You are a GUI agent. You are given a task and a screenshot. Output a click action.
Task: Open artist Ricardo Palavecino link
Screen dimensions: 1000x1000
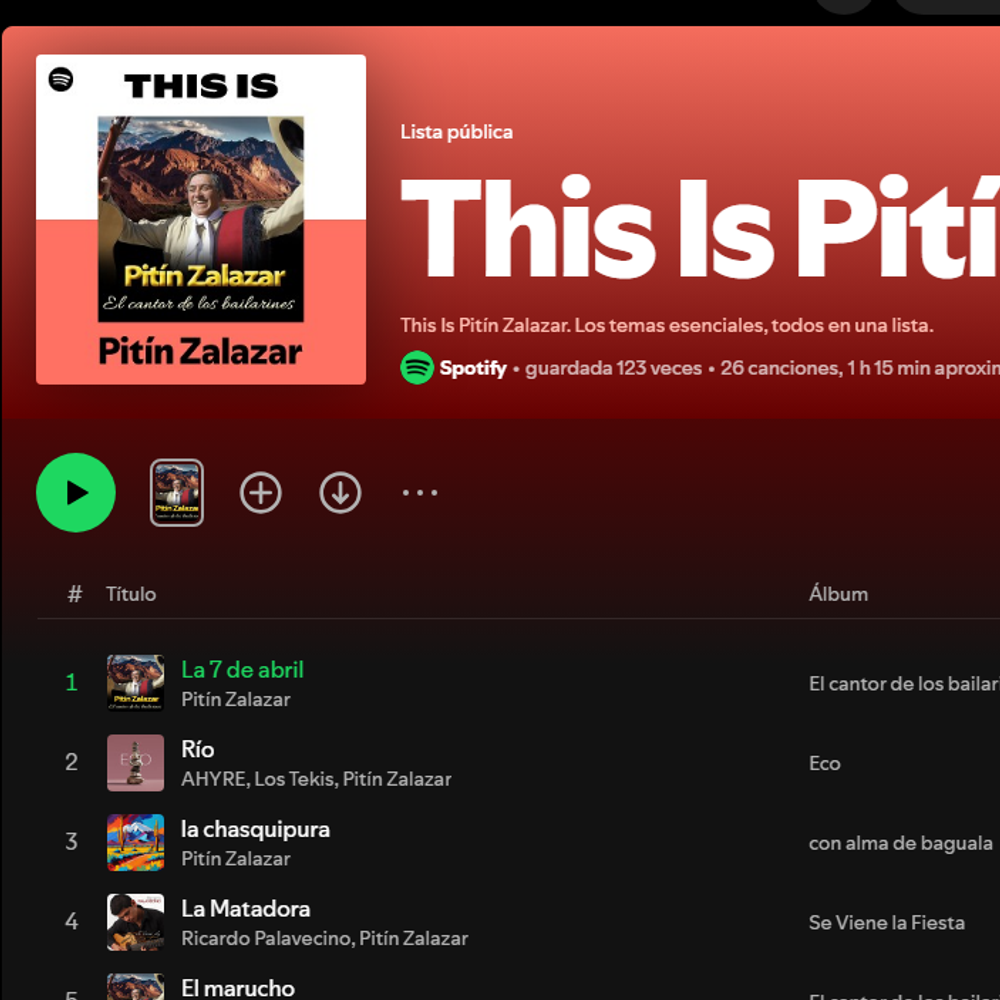point(266,938)
